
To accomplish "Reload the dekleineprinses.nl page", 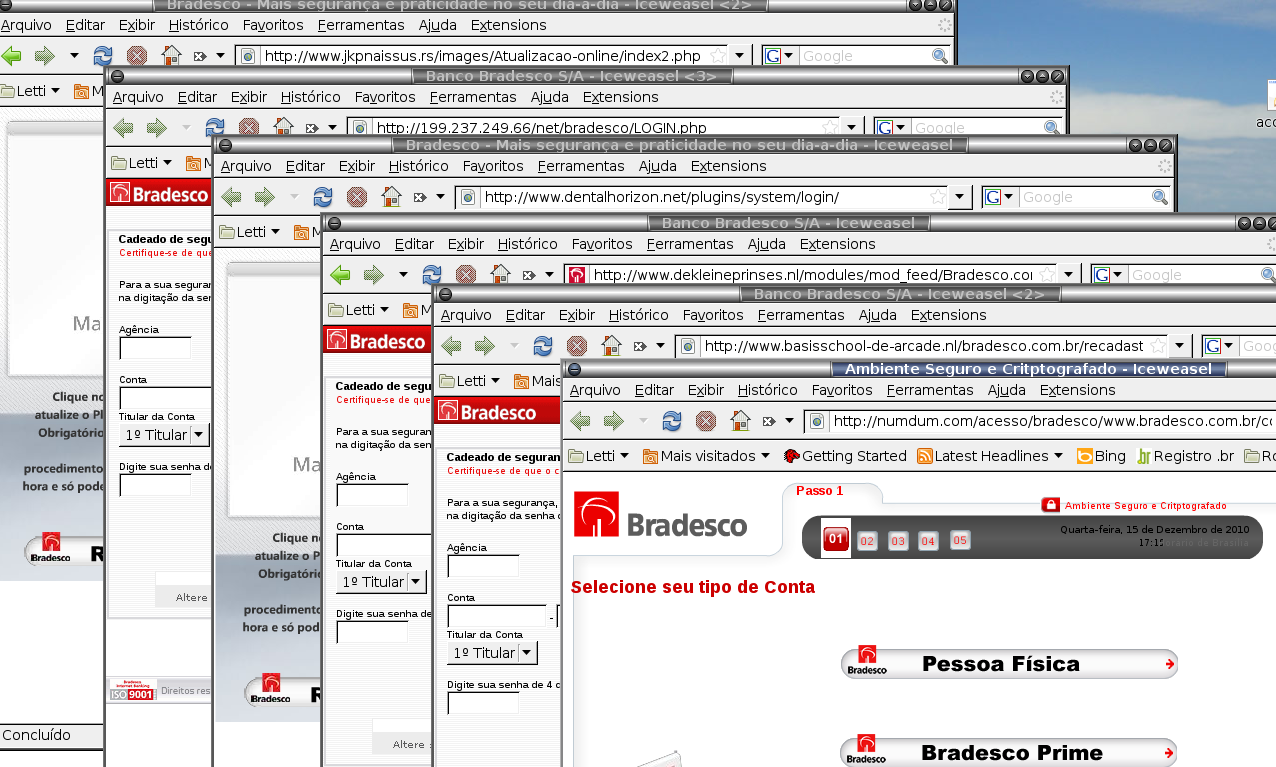I will click(432, 274).
